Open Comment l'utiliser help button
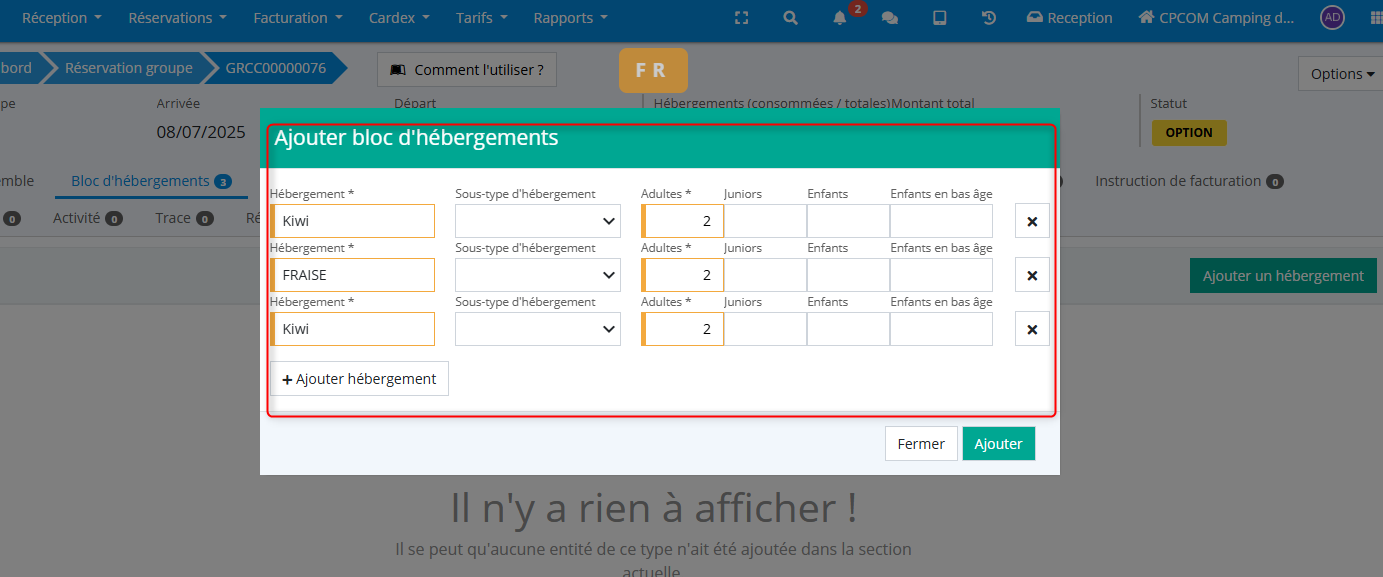The height and width of the screenshot is (577, 1383). pyautogui.click(x=467, y=70)
